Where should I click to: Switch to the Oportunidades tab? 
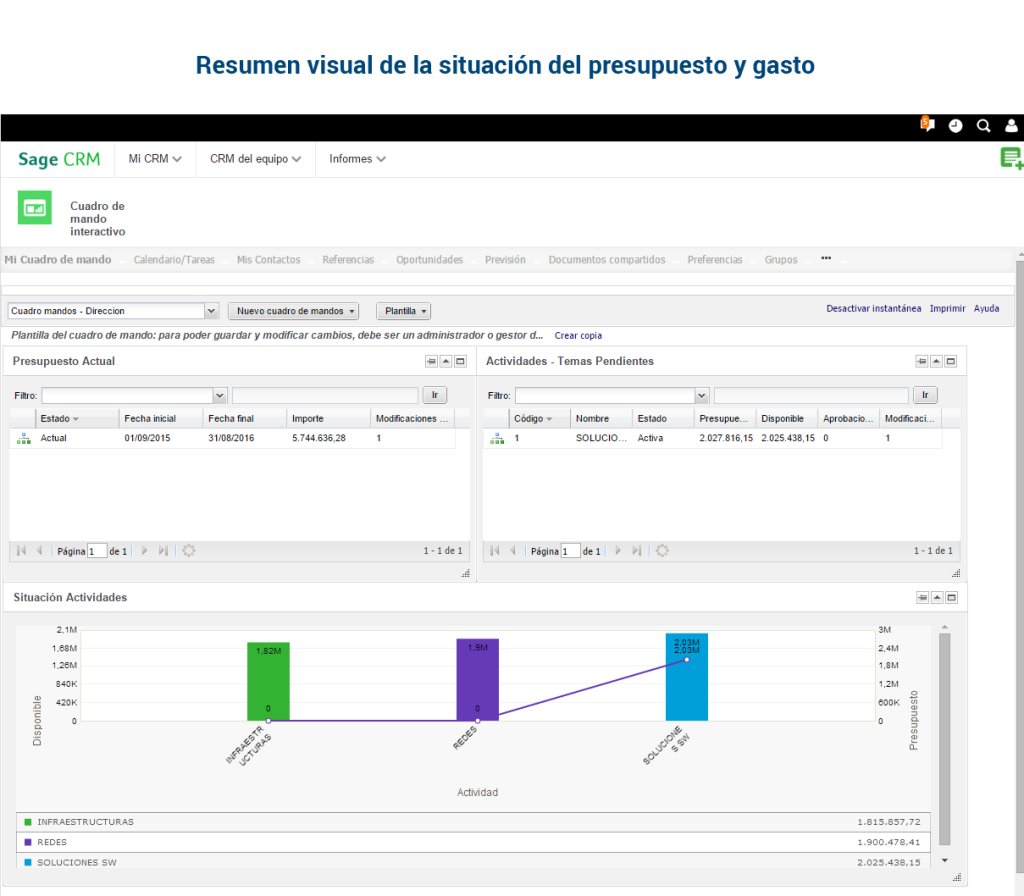click(429, 260)
